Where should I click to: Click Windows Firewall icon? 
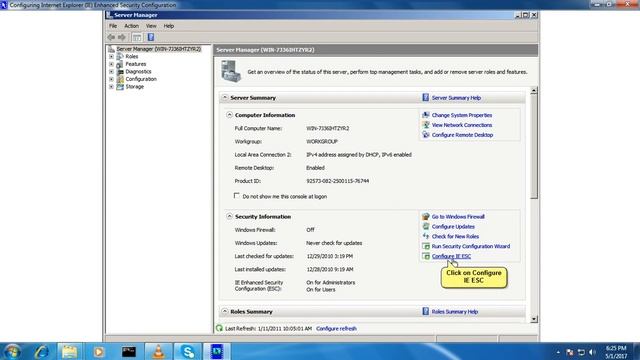[426, 216]
